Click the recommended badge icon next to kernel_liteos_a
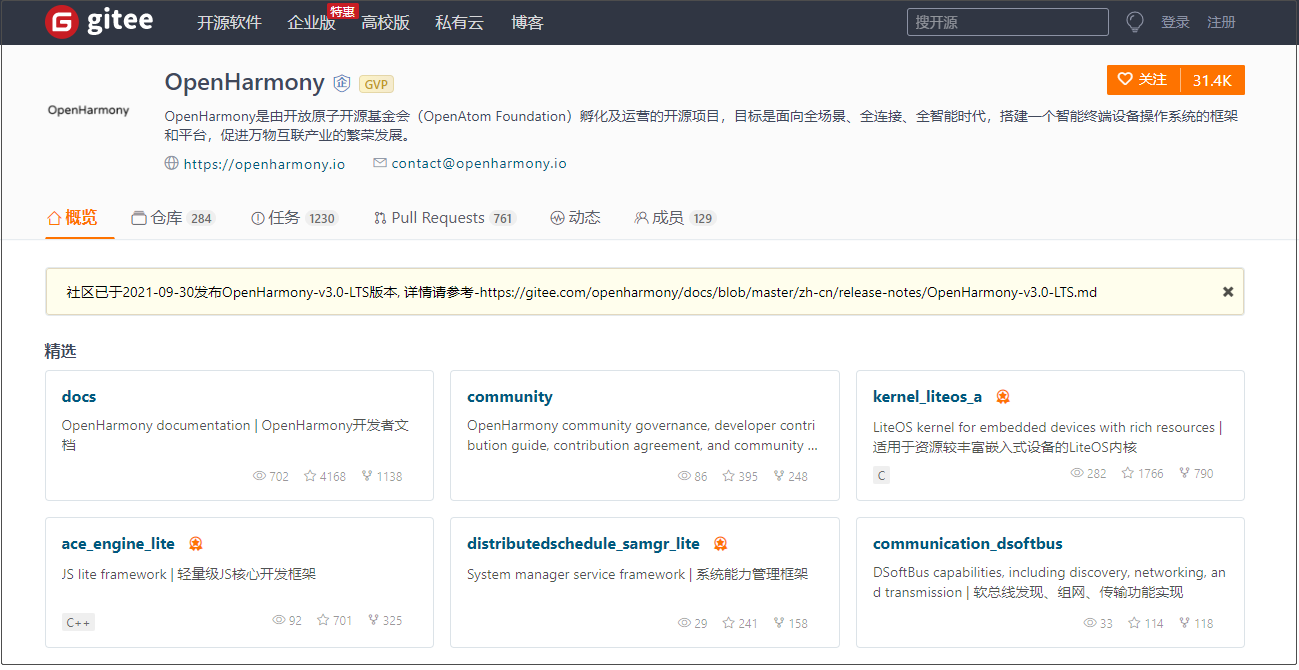1299x670 pixels. tap(1002, 397)
